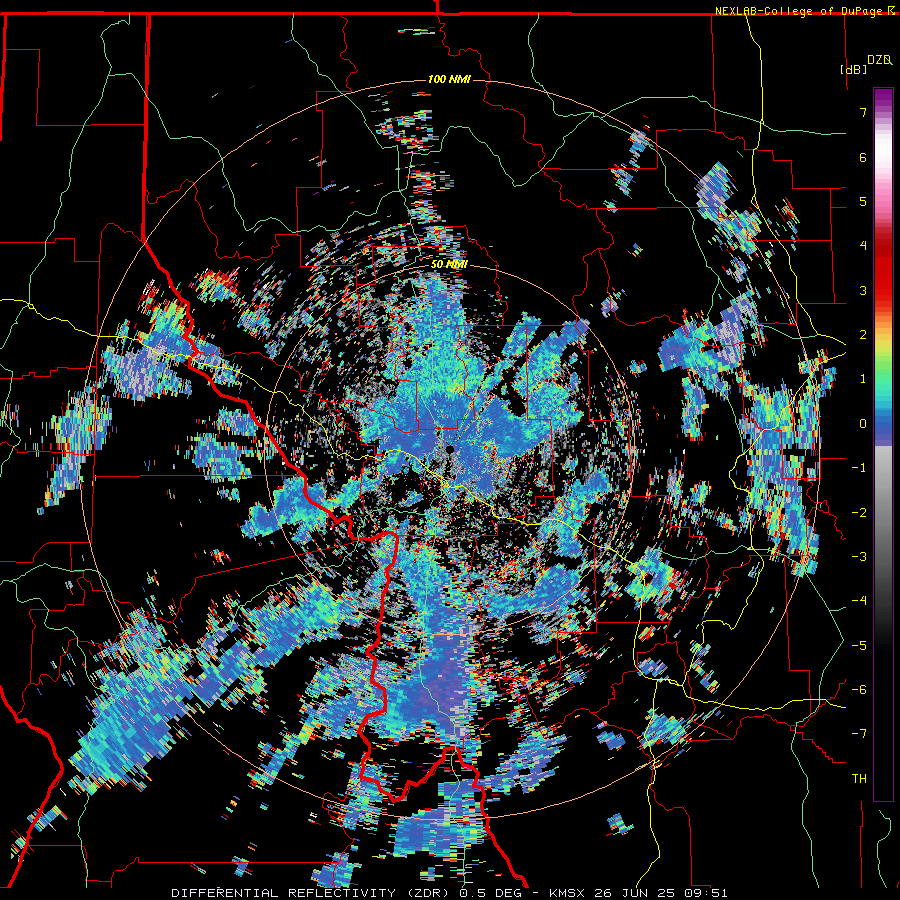Click the TH label below the scale
The width and height of the screenshot is (900, 900).
[x=859, y=779]
